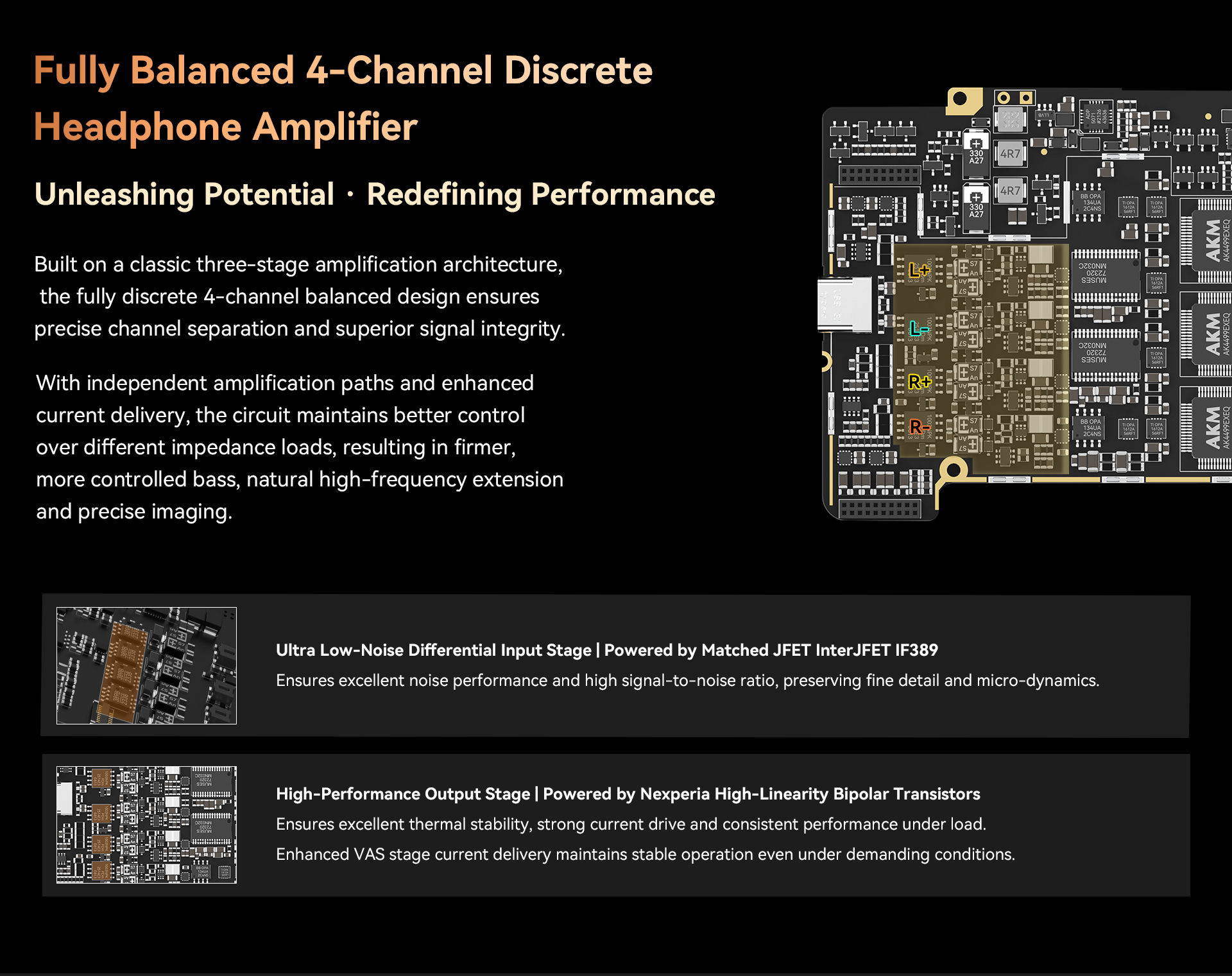Screen dimensions: 1232x976
Task: Click the cyan L- channel label
Action: [x=919, y=329]
